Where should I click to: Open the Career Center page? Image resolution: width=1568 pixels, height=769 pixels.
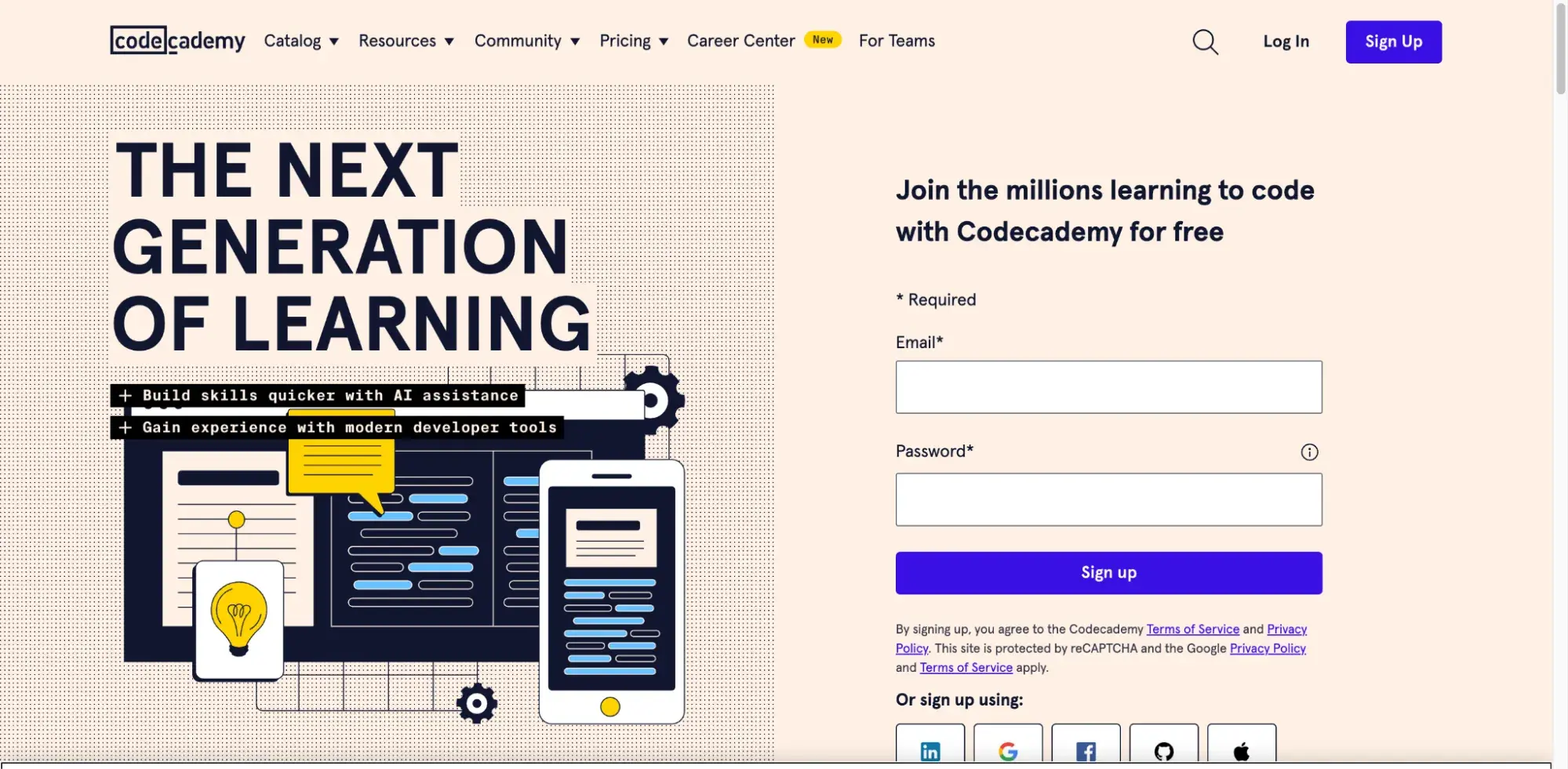[740, 41]
